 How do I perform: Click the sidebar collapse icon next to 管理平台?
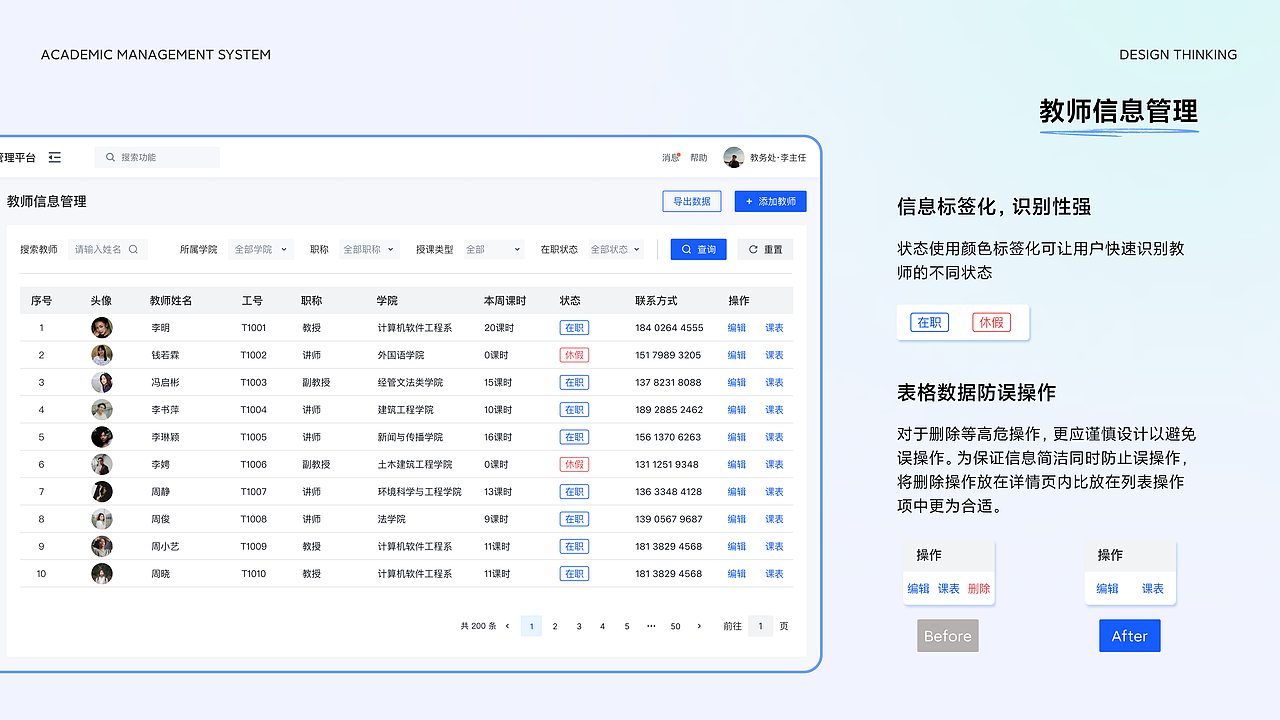tap(55, 157)
